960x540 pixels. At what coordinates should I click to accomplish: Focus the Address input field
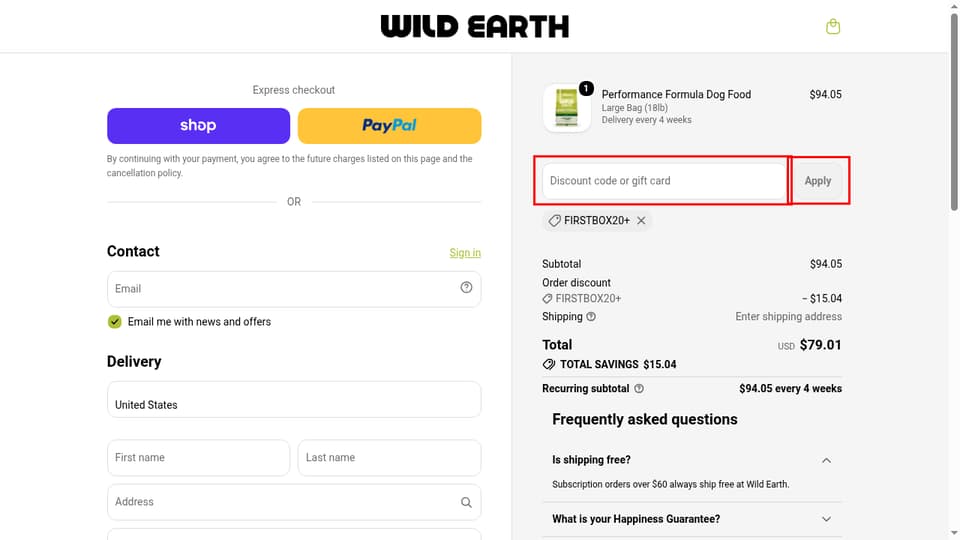coord(294,502)
